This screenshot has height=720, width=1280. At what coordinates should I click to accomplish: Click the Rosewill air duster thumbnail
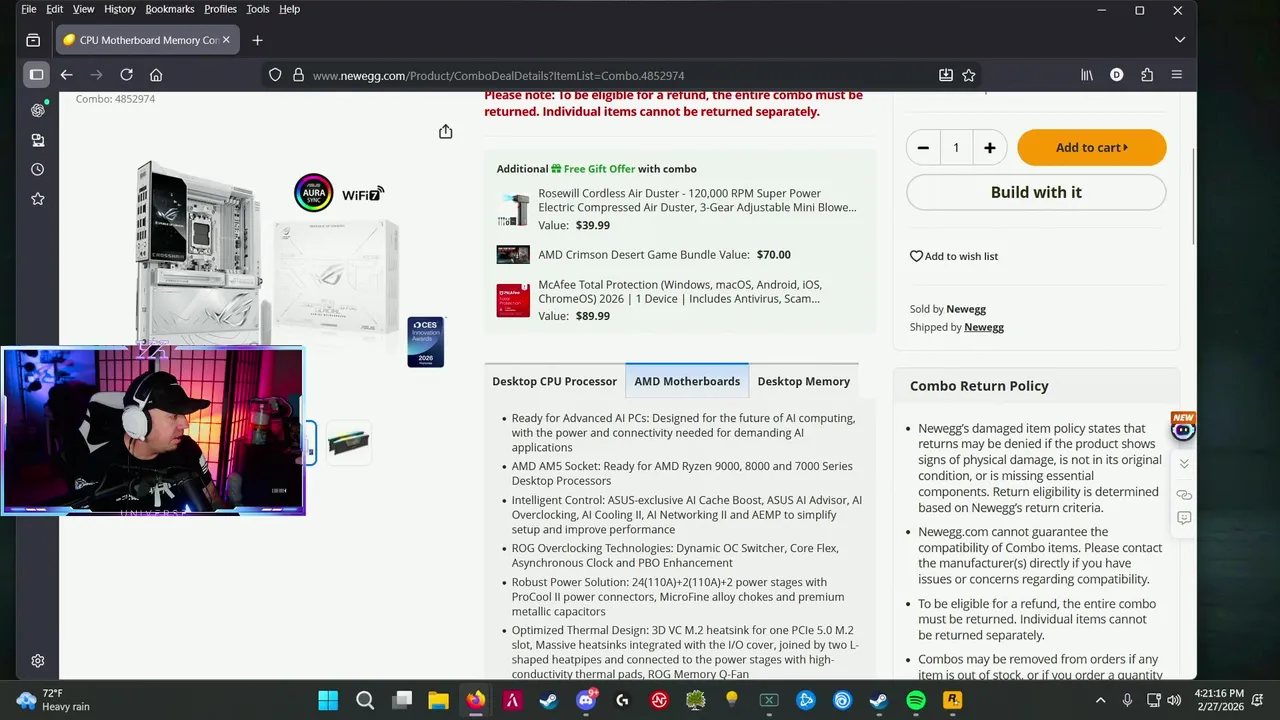point(513,210)
